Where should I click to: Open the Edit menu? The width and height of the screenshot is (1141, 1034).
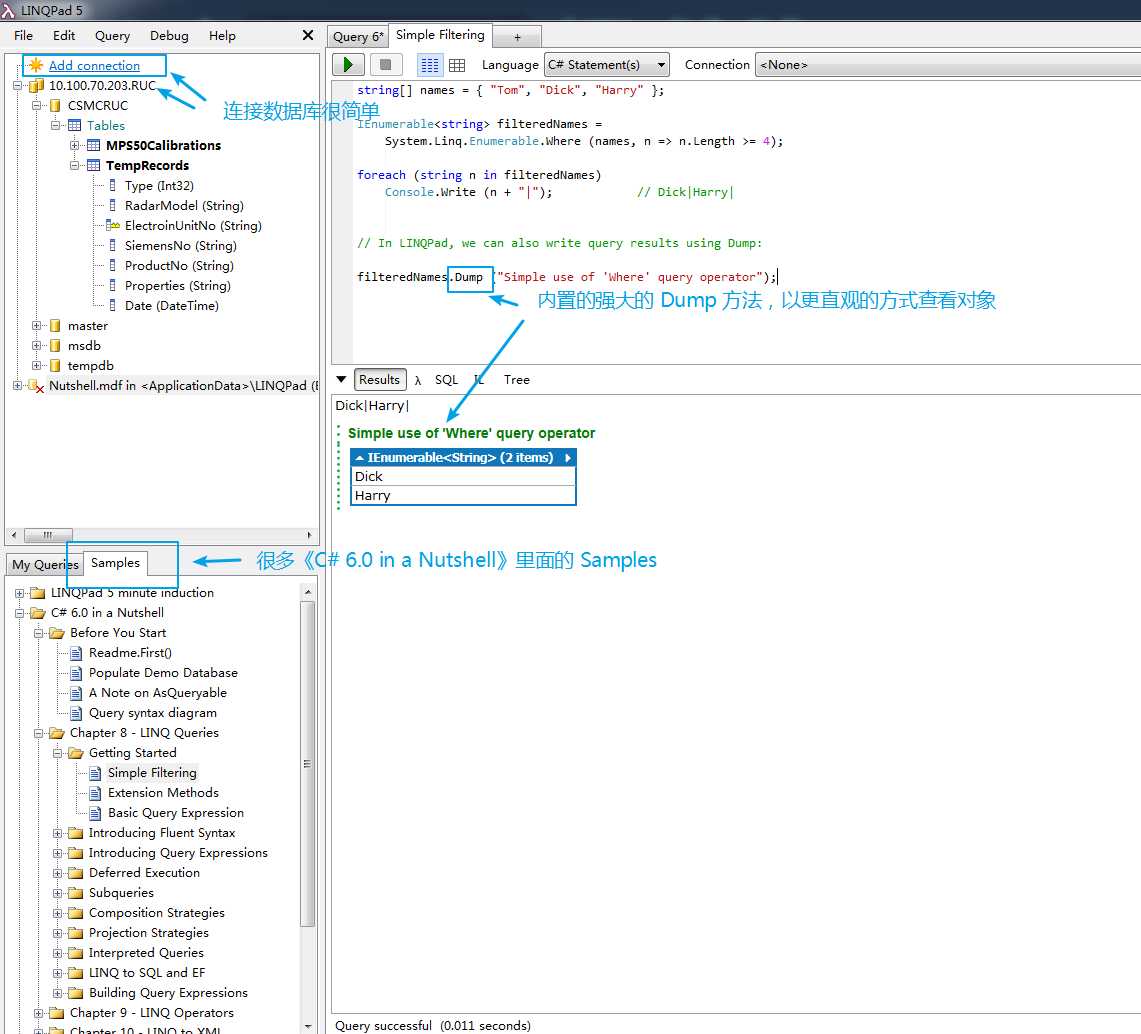point(64,36)
